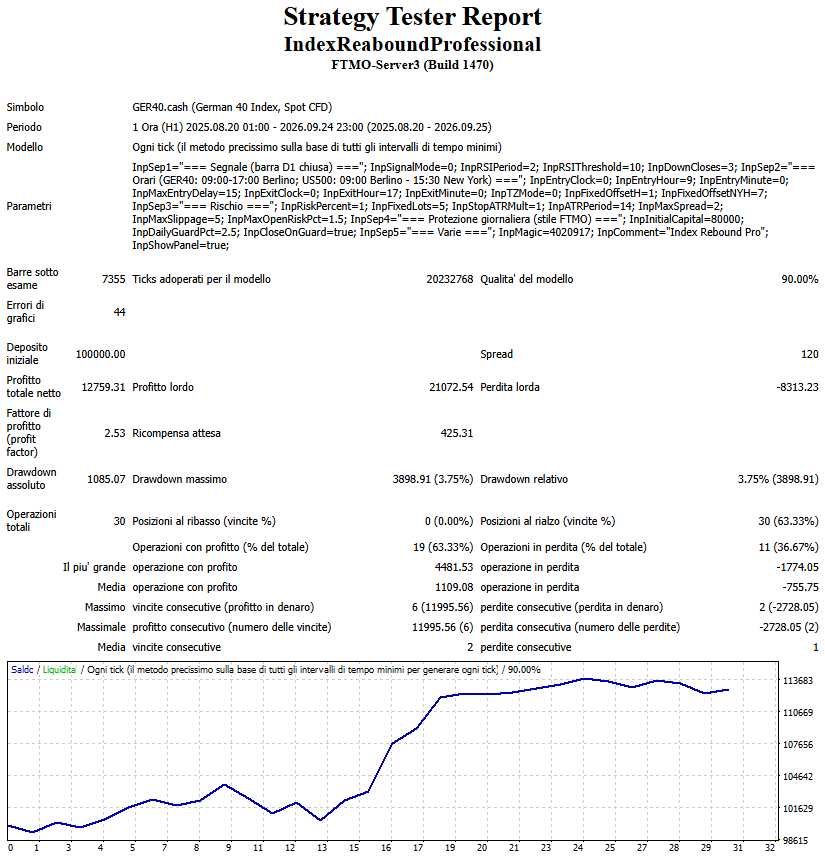Viewport: 825px width, 859px height.
Task: Click the 'Drawdown assoluto' label
Action: click(32, 479)
